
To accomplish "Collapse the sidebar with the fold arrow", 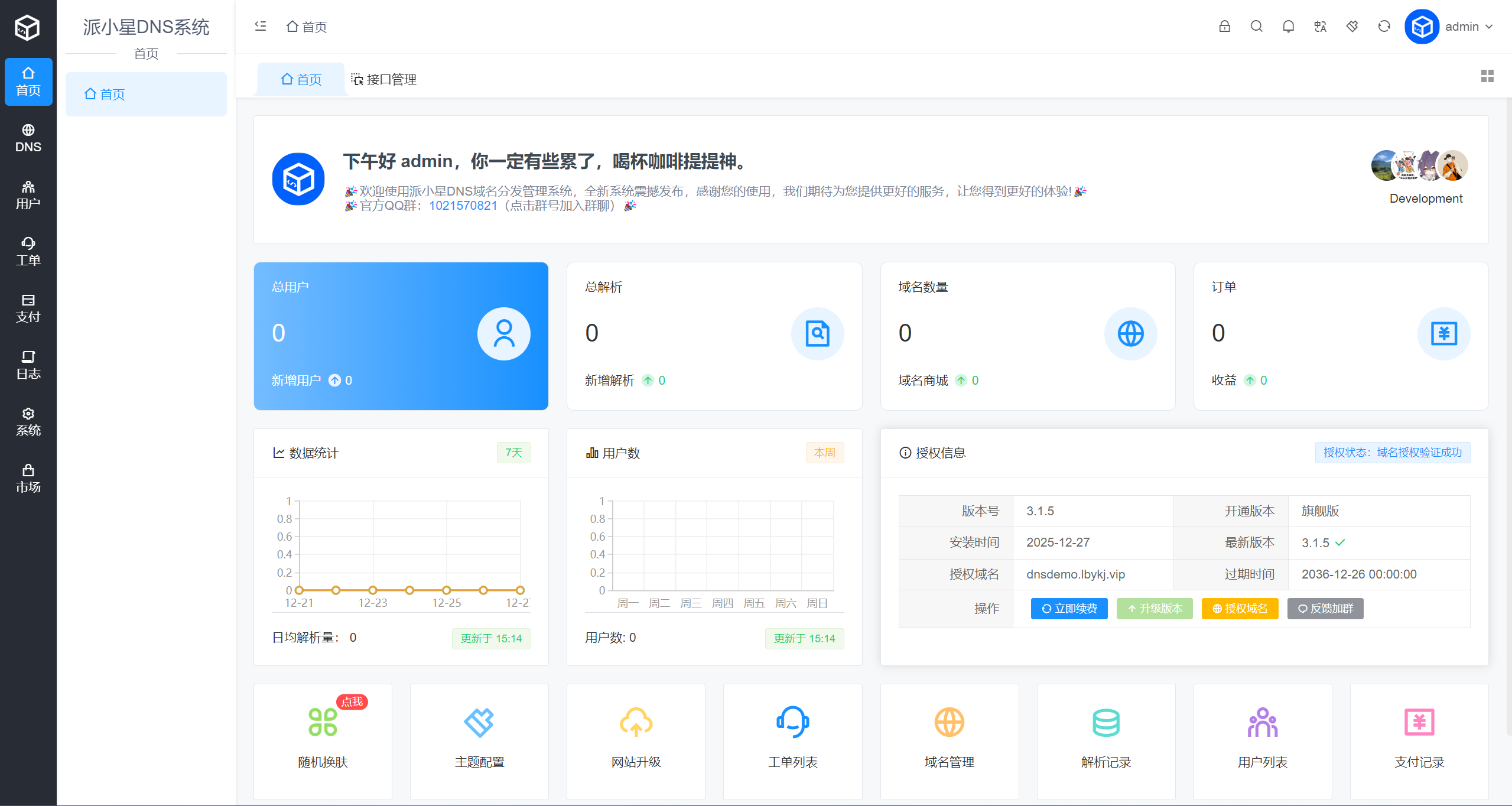I will [x=260, y=26].
